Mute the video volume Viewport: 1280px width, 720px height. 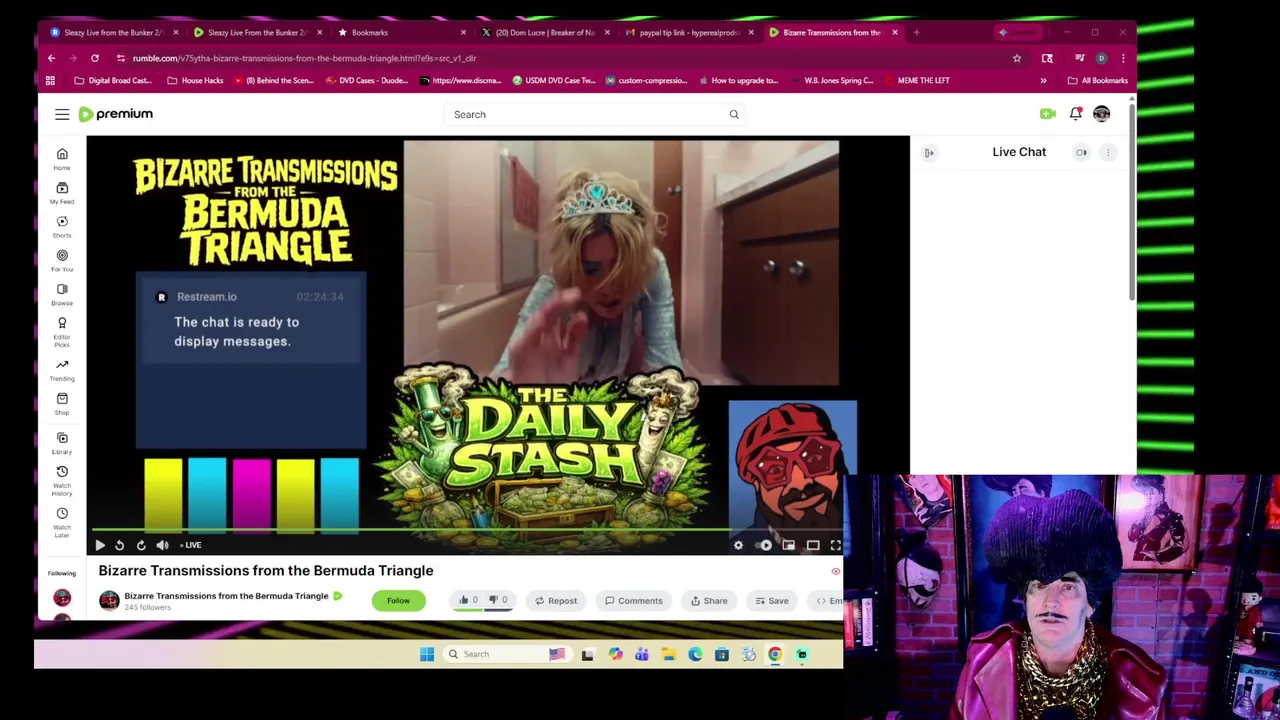[x=162, y=545]
